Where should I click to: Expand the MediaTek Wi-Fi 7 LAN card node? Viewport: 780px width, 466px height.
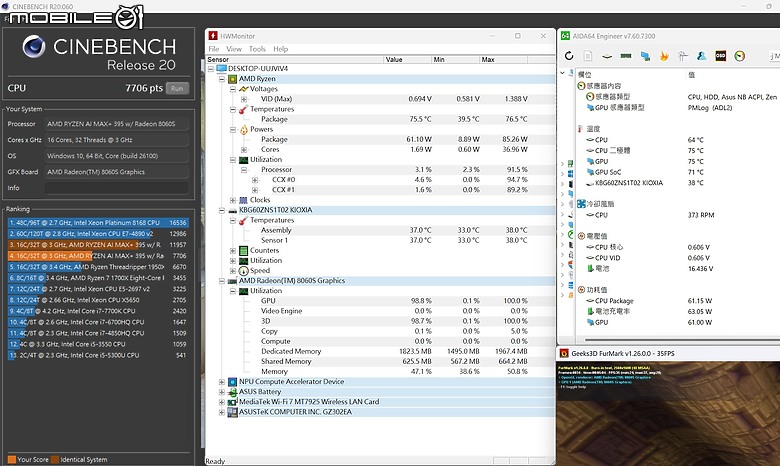(222, 402)
